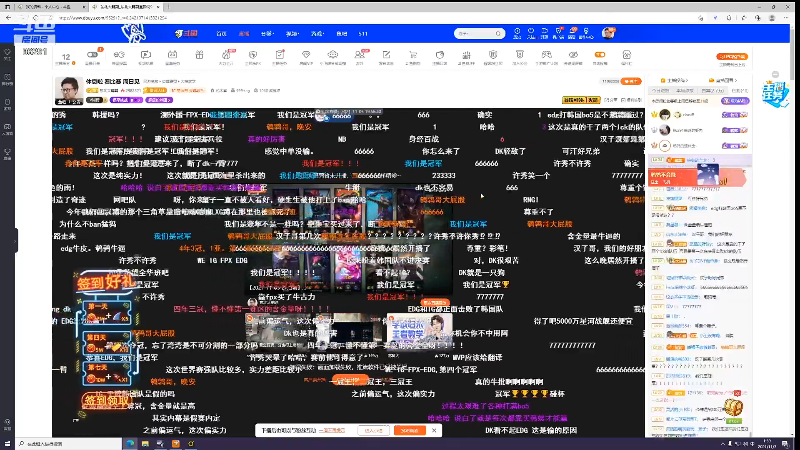Open the 首页 navigation item
This screenshot has height=450, width=800.
tap(221, 34)
